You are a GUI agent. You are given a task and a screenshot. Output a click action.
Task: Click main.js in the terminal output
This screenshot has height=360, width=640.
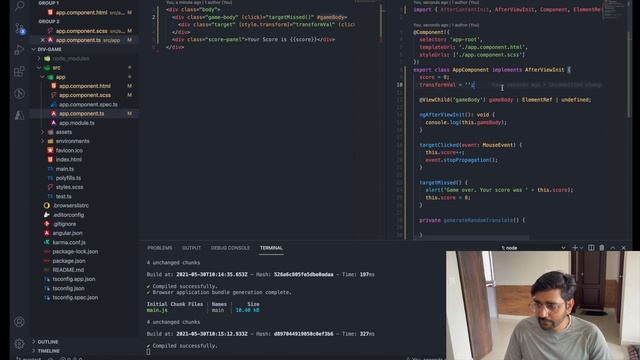click(157, 310)
